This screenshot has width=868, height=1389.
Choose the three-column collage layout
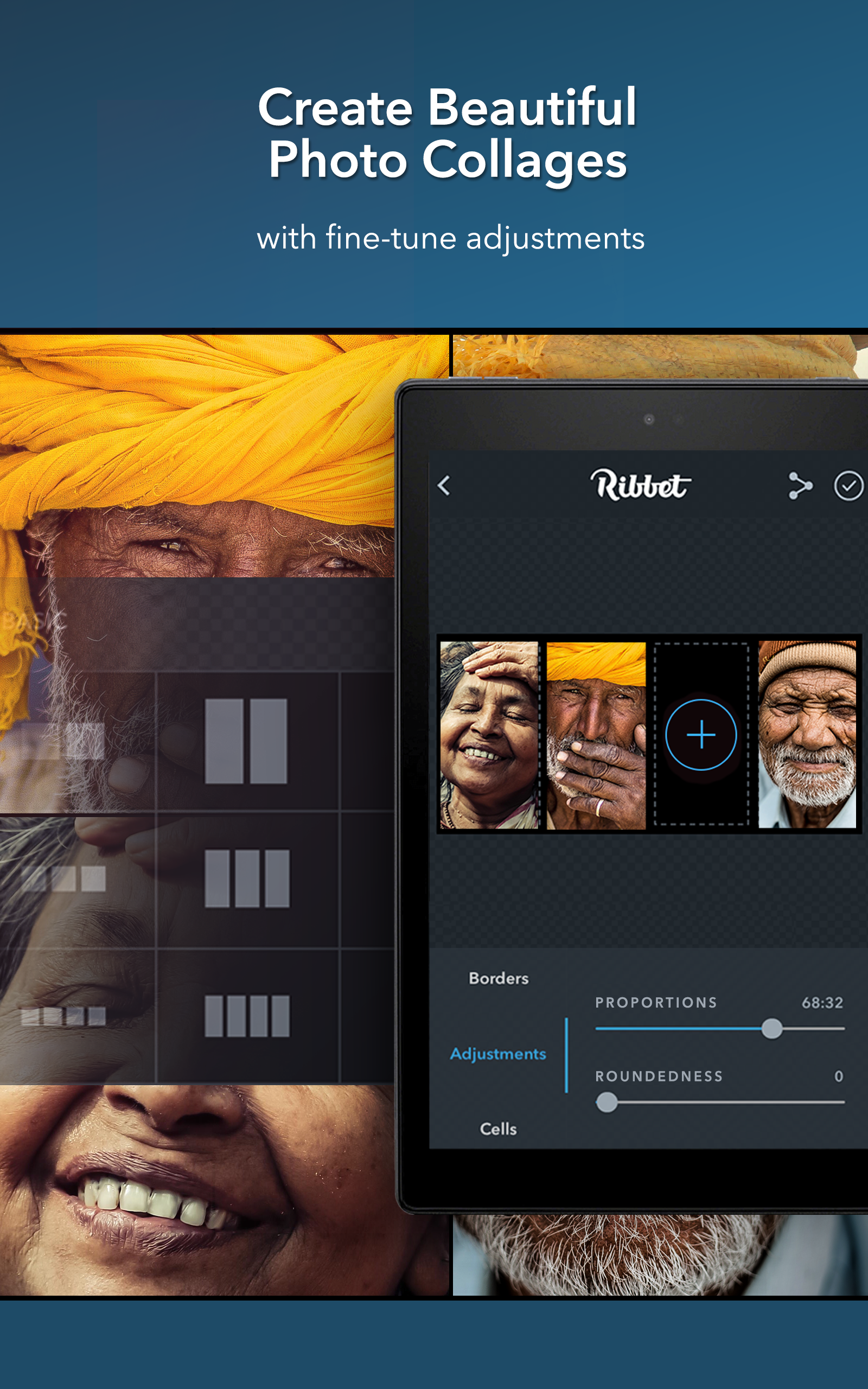[x=247, y=878]
